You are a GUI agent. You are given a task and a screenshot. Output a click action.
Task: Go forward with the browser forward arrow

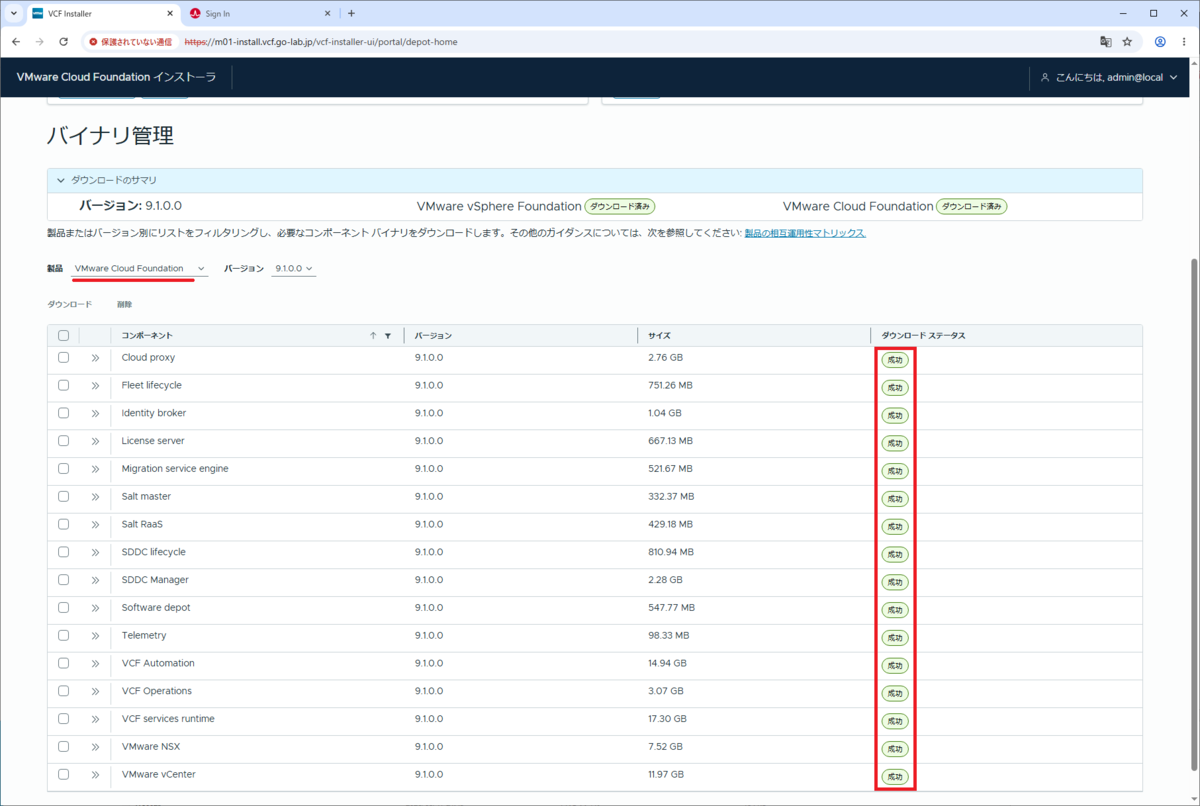39,42
